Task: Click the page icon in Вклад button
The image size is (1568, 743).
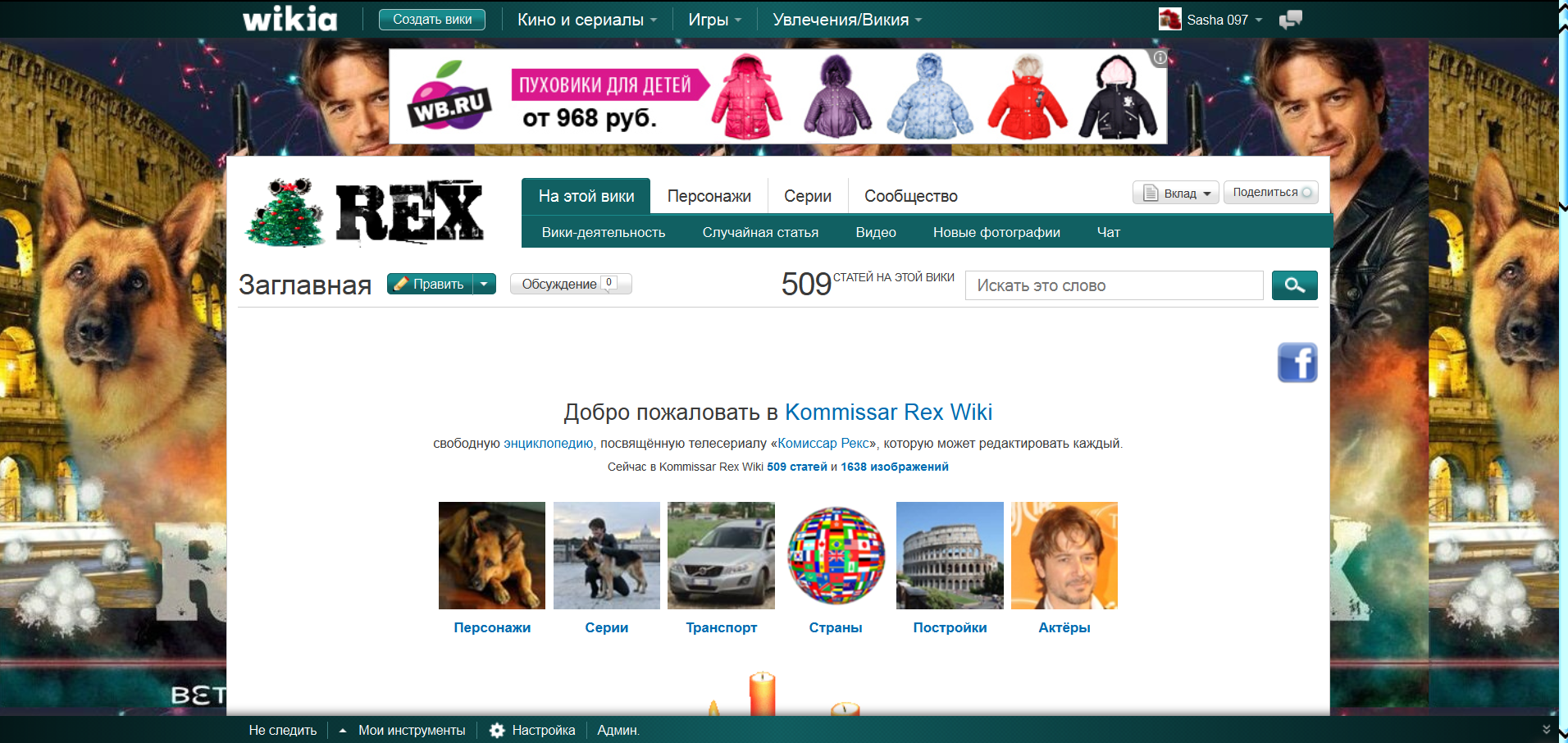Action: click(1151, 193)
